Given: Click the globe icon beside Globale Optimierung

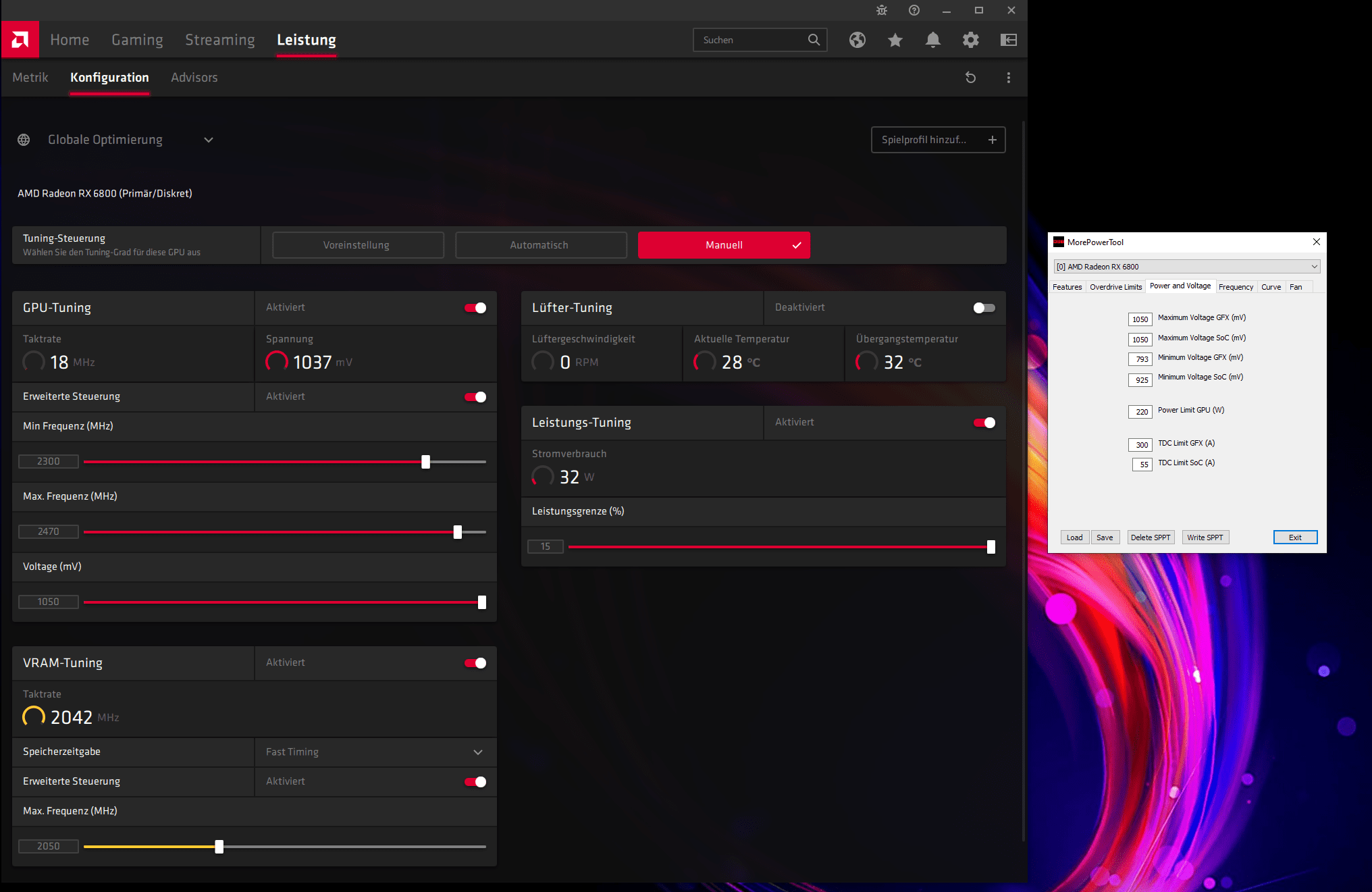Looking at the screenshot, I should 24,140.
